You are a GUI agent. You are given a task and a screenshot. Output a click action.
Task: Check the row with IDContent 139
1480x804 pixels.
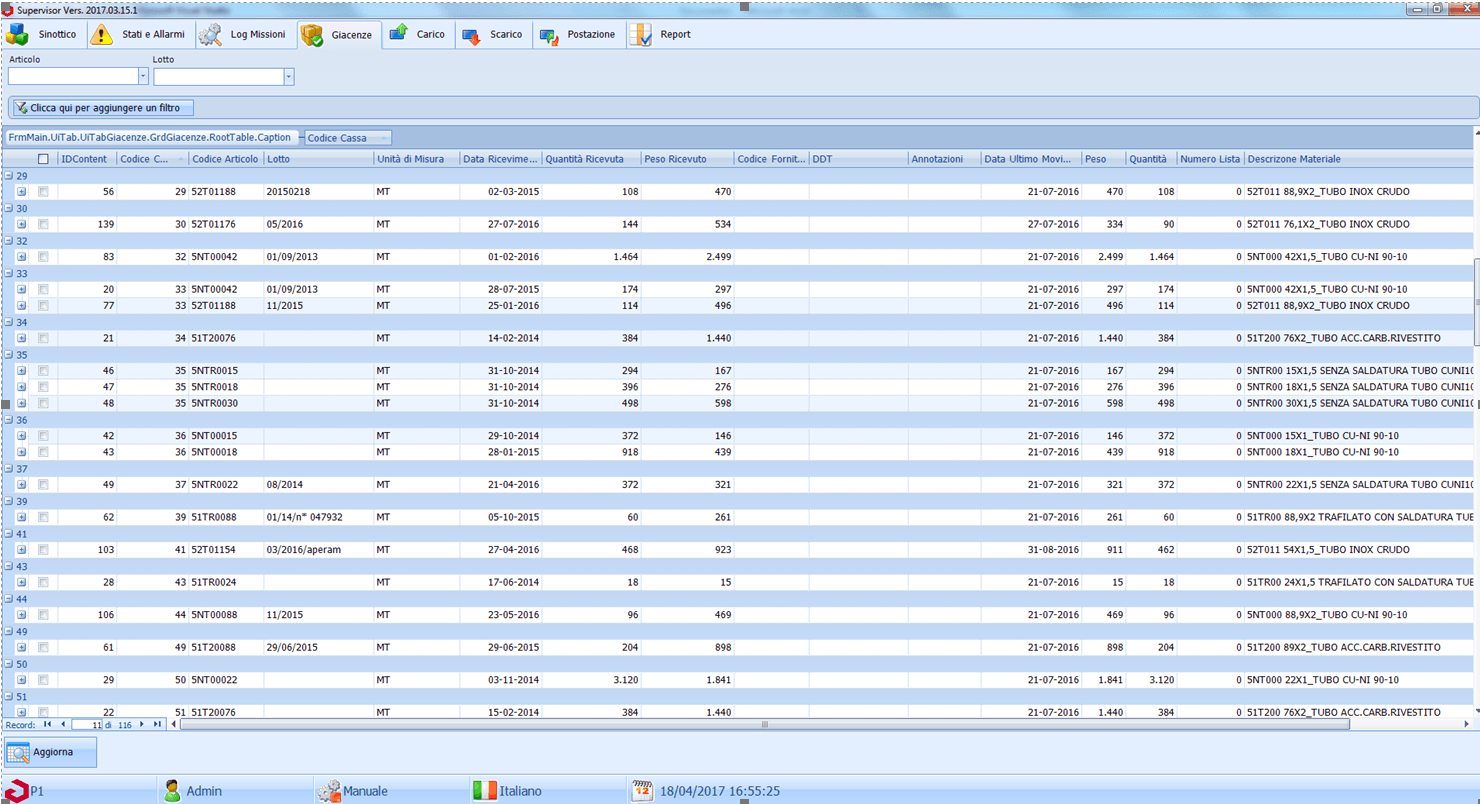[x=43, y=224]
